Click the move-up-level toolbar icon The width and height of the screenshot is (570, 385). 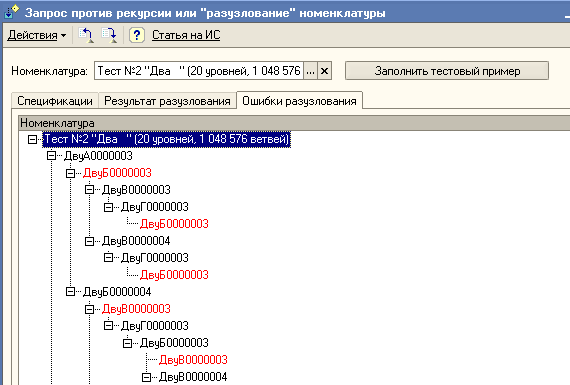pos(86,35)
